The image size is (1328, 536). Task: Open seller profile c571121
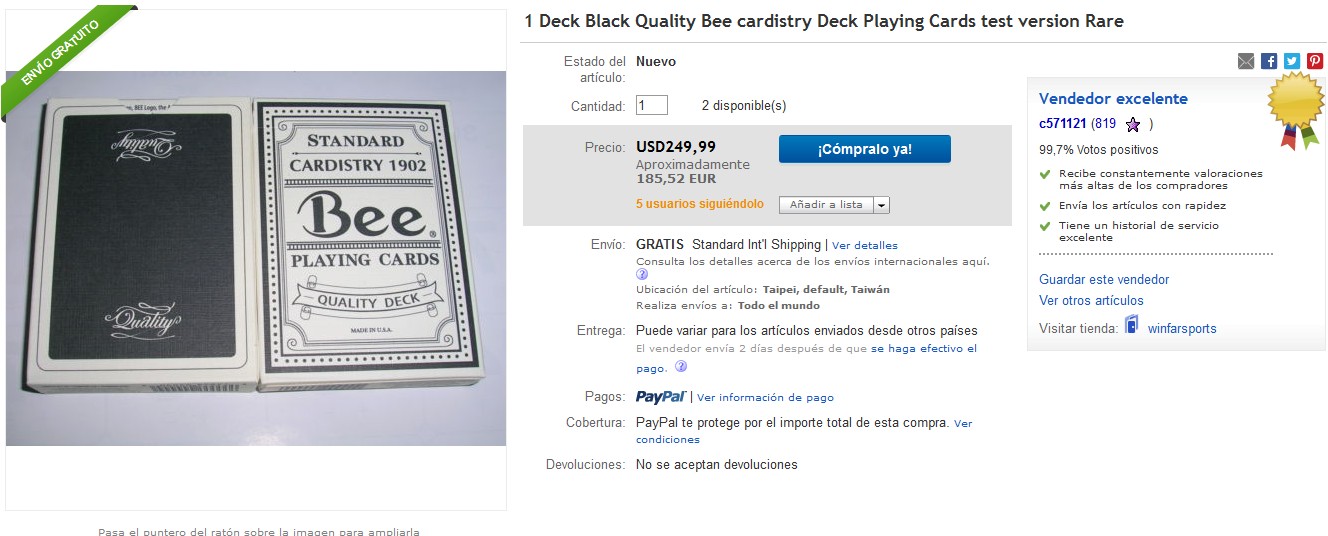point(1063,124)
